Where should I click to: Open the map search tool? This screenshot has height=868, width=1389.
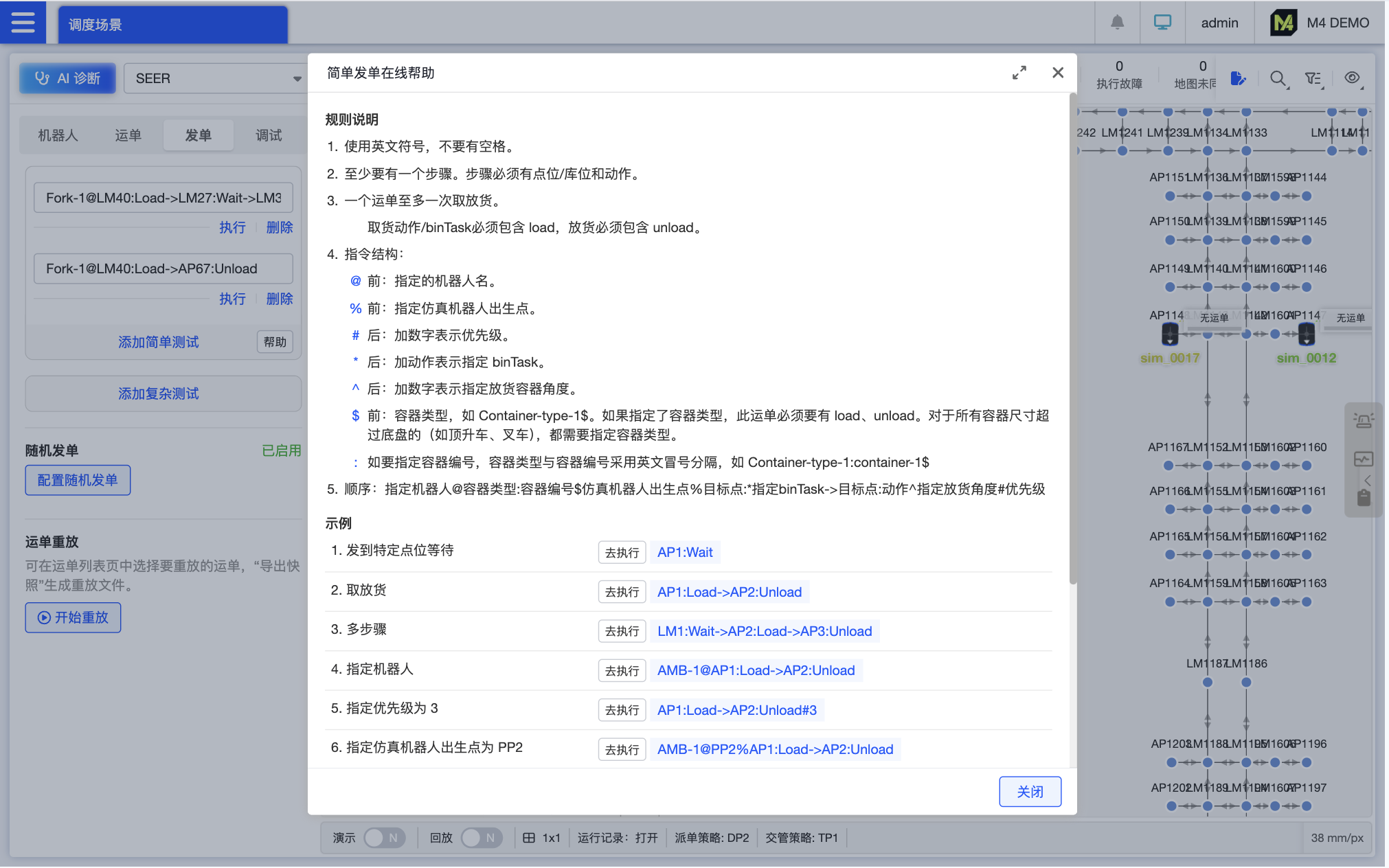(x=1278, y=78)
